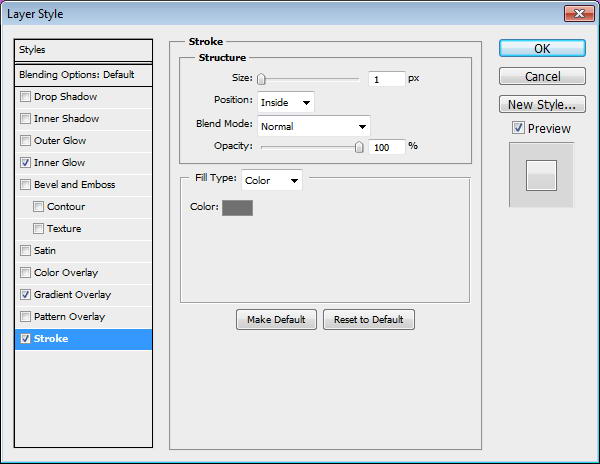Open the Fill Type dropdown
This screenshot has height=464, width=600.
click(272, 180)
